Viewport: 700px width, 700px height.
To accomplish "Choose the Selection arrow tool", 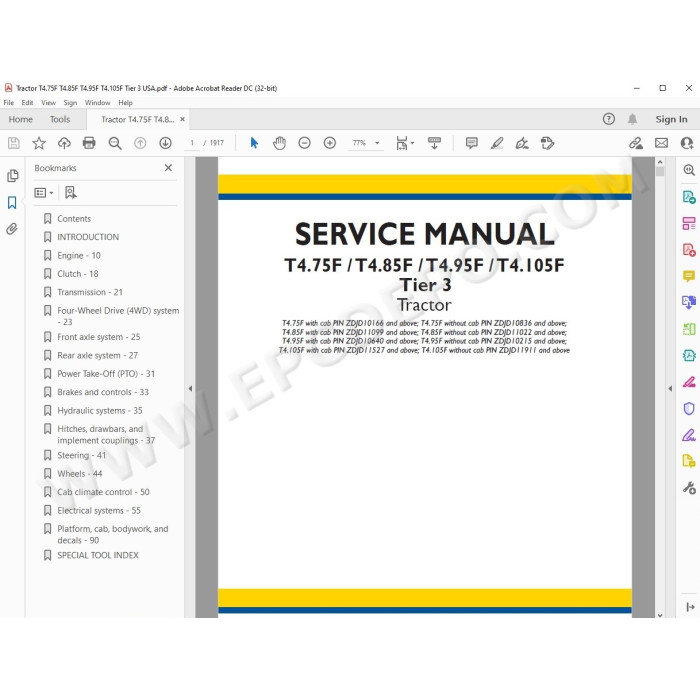I will pos(254,143).
